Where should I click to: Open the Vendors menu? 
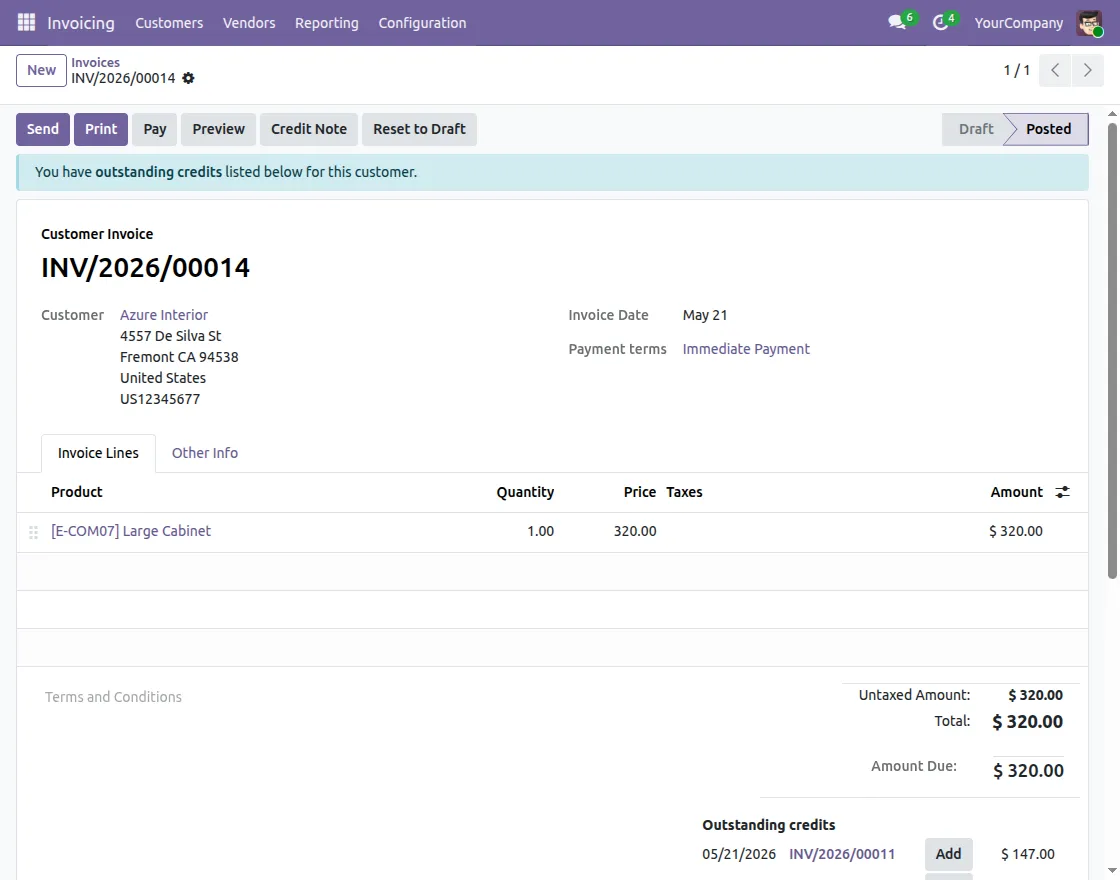[249, 23]
